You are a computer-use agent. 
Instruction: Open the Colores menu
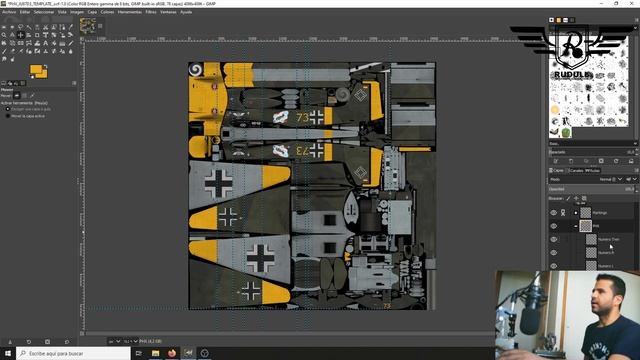pos(107,12)
